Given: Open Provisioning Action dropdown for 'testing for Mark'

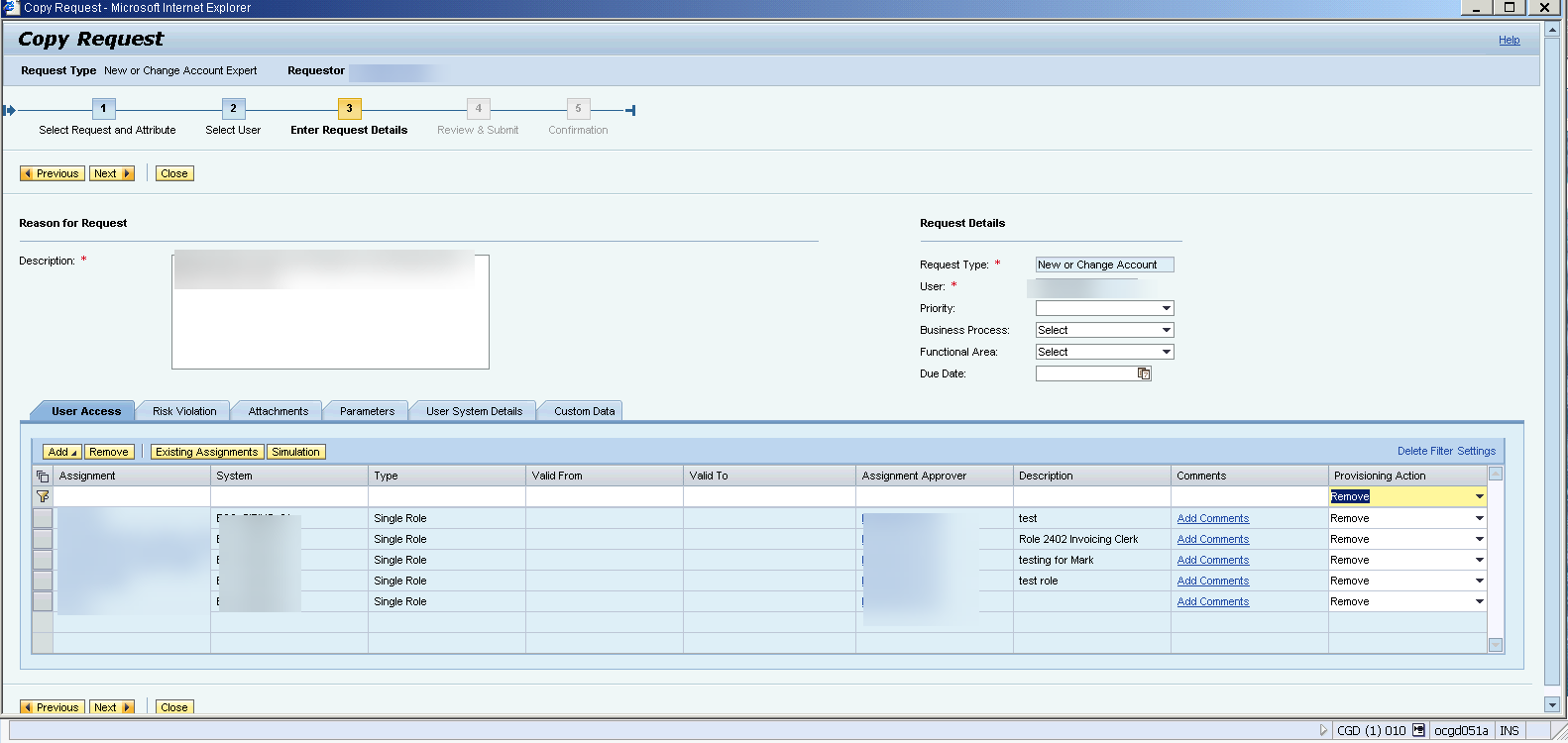Looking at the screenshot, I should tap(1479, 560).
